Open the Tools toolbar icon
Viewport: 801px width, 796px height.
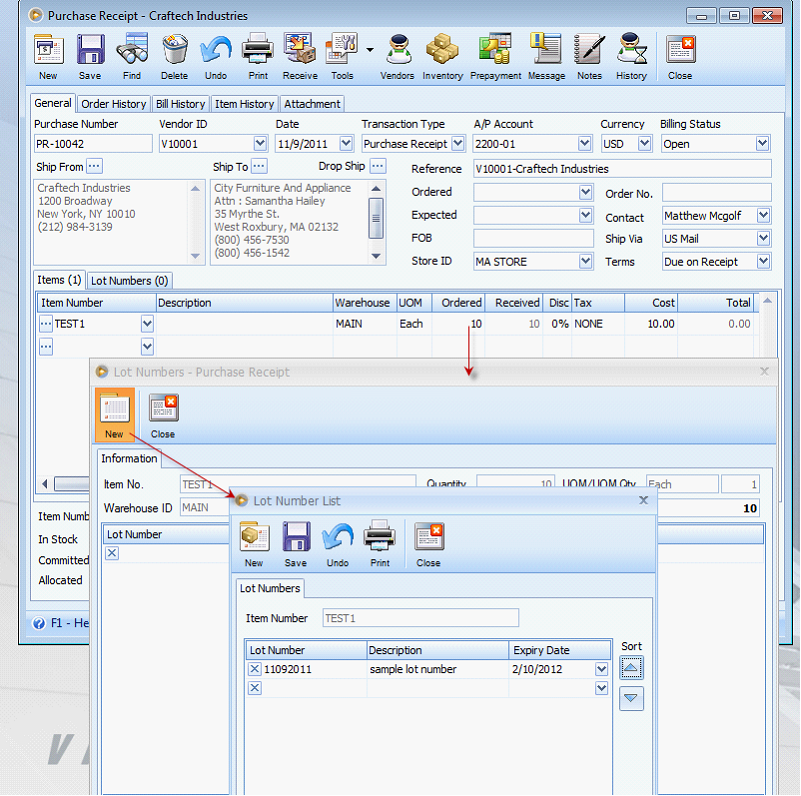[342, 56]
